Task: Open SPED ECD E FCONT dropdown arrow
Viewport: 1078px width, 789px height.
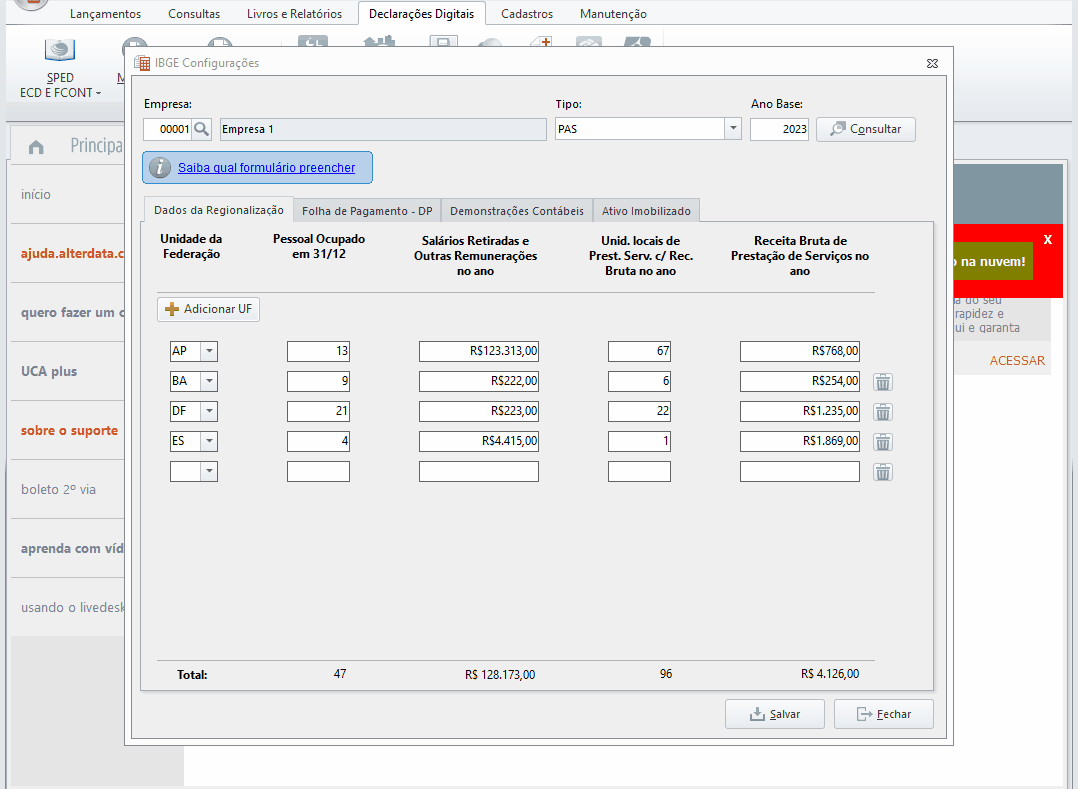Action: tap(98, 93)
